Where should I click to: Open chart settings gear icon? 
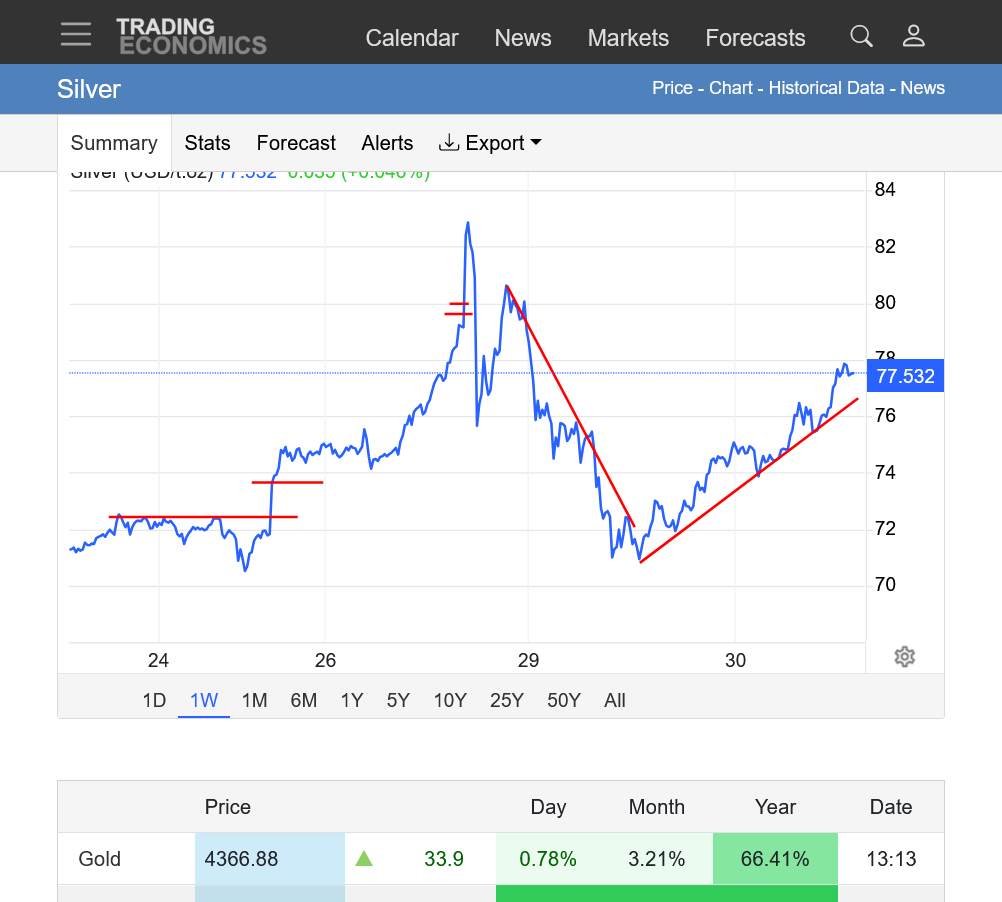905,657
